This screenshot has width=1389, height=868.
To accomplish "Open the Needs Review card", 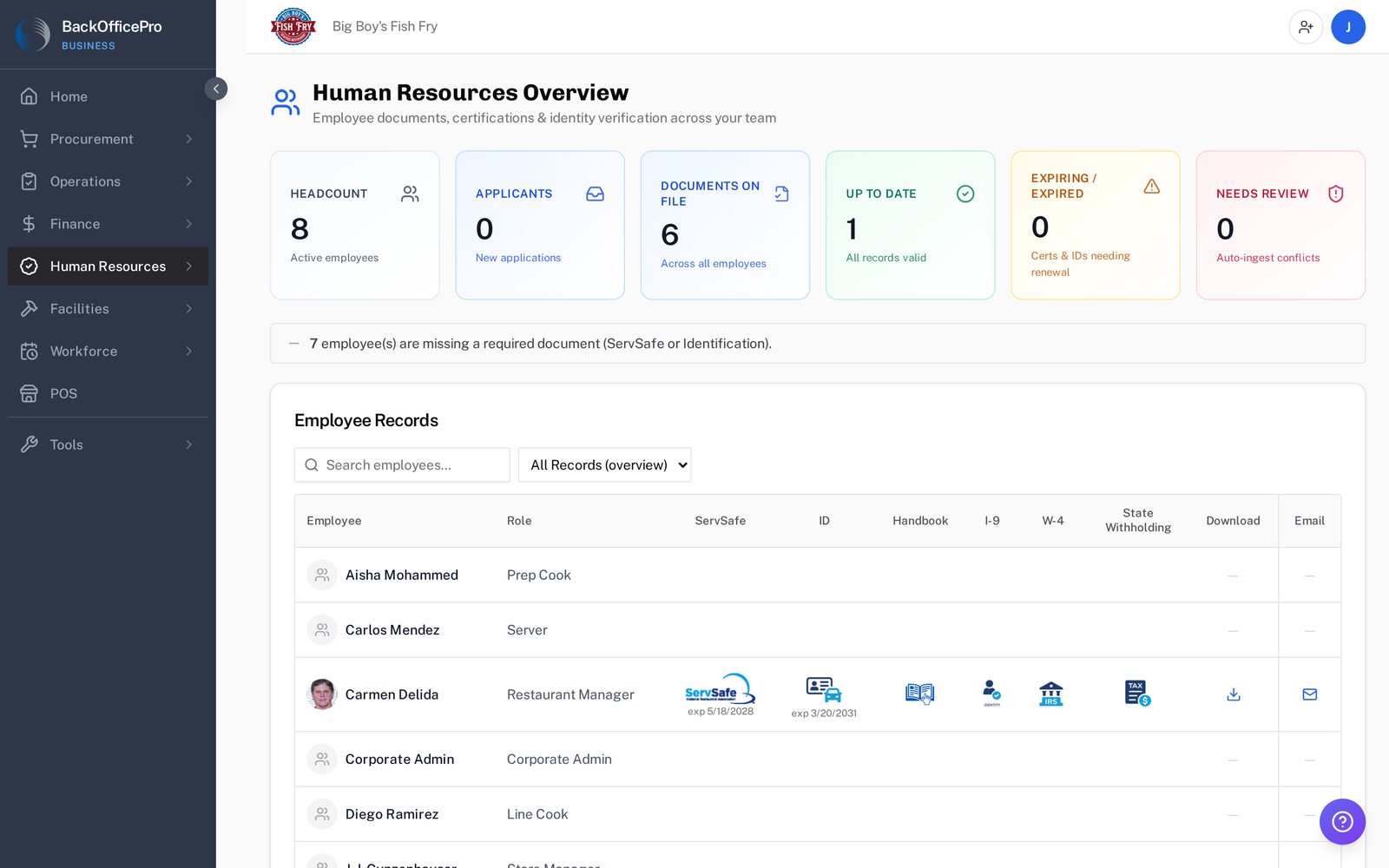I will click(1280, 226).
